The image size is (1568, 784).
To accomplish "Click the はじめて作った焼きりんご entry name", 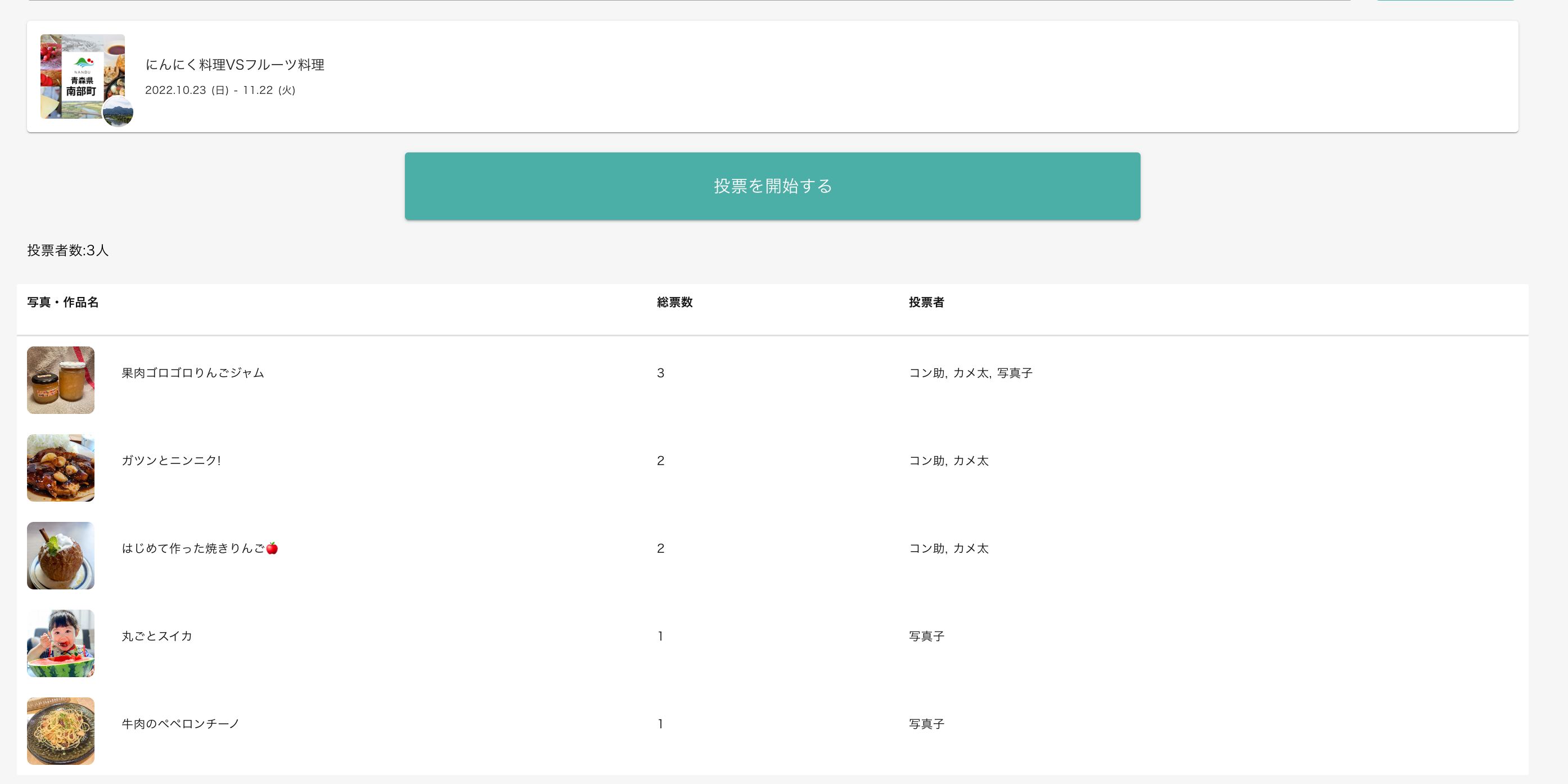I will (199, 548).
